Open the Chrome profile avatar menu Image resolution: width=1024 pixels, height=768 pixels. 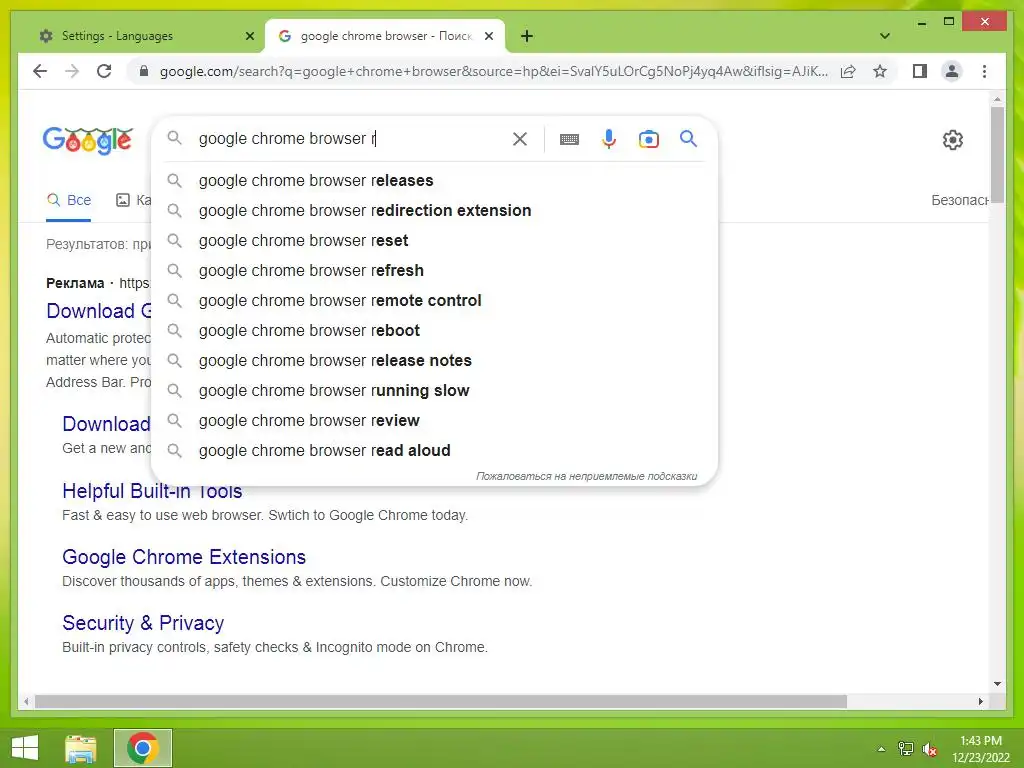point(952,71)
